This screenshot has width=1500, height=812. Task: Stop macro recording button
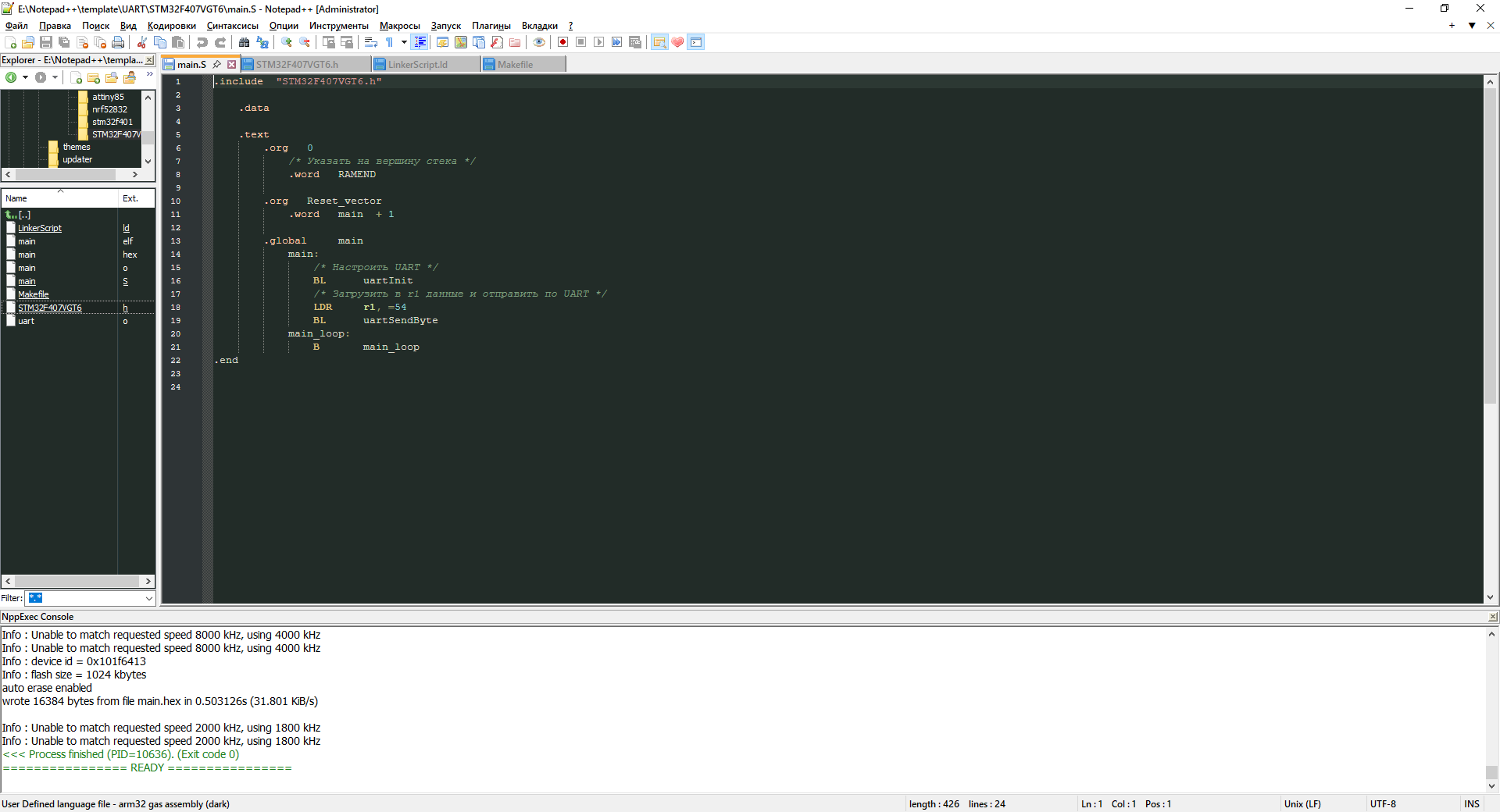point(580,42)
